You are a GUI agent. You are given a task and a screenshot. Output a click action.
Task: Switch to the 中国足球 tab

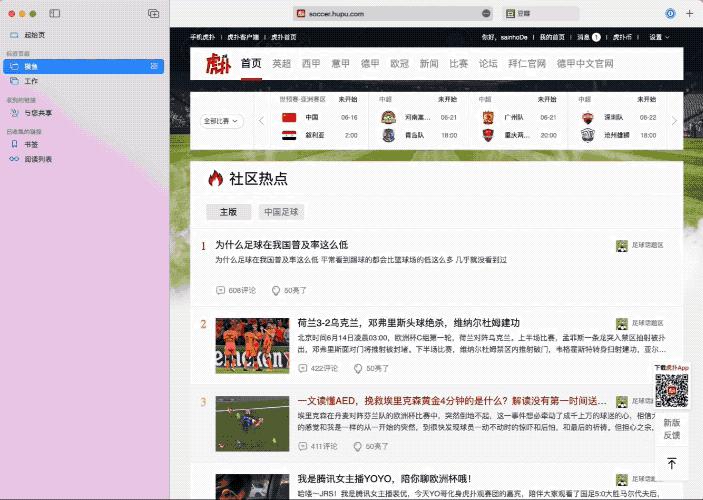[281, 212]
